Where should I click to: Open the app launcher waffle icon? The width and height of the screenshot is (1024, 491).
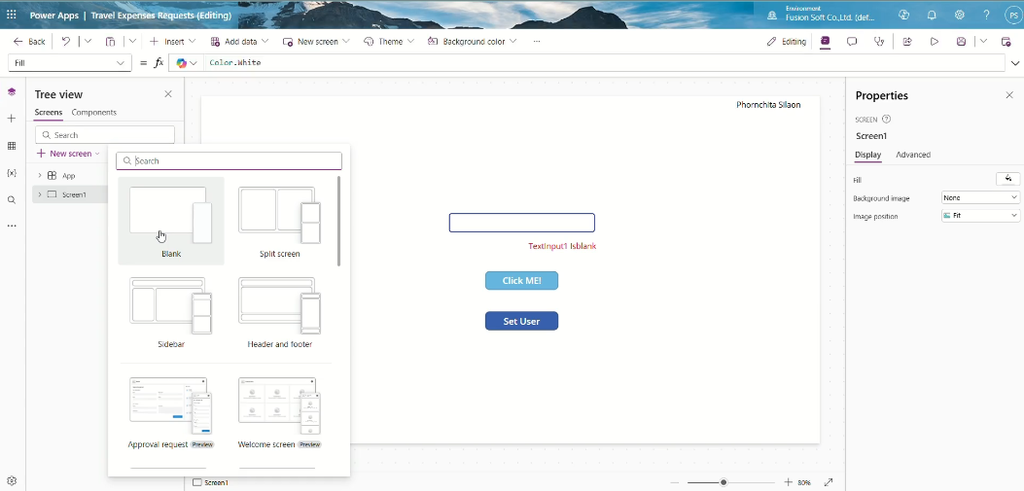click(11, 14)
